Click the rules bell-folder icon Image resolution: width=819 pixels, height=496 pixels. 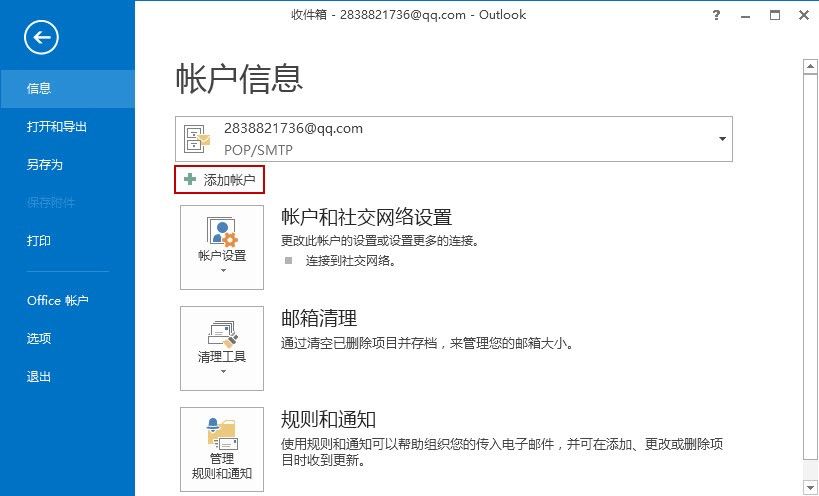tap(223, 434)
